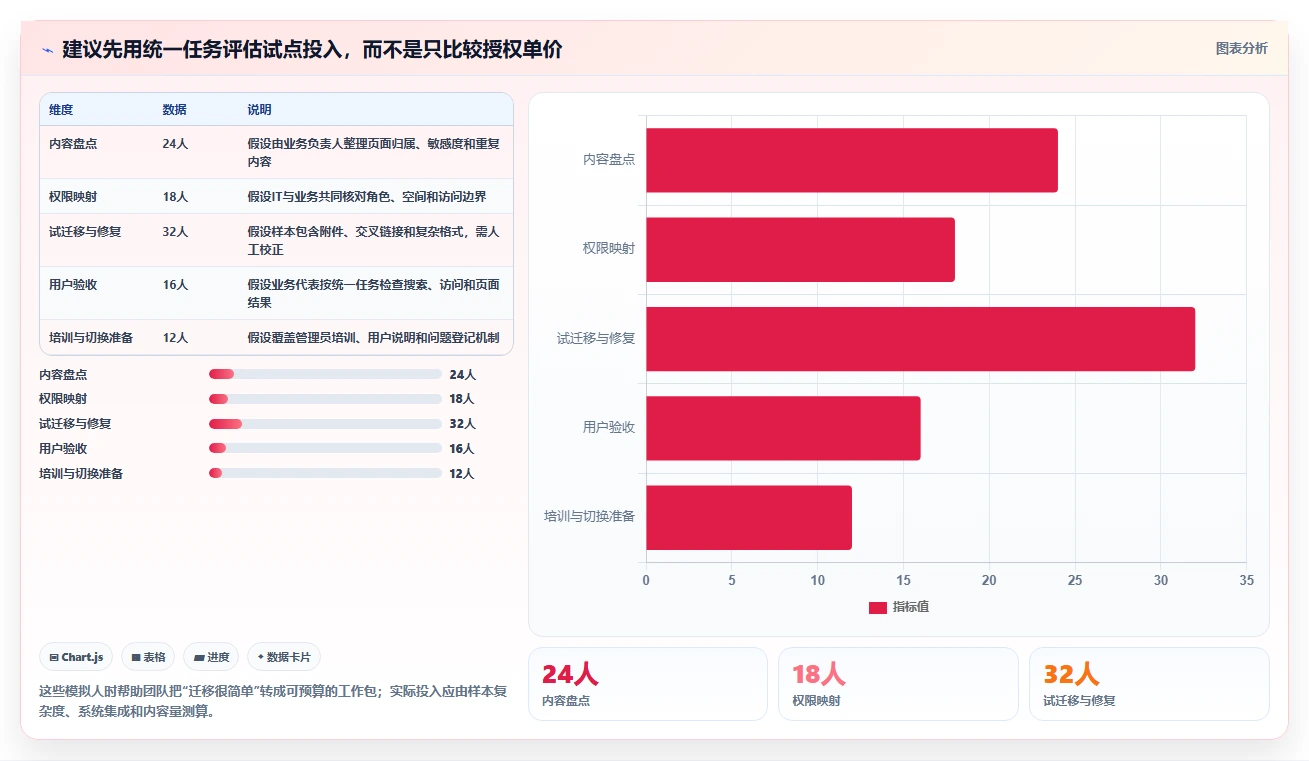
Task: Click the 用户验收 bar in the chart
Action: 783,428
